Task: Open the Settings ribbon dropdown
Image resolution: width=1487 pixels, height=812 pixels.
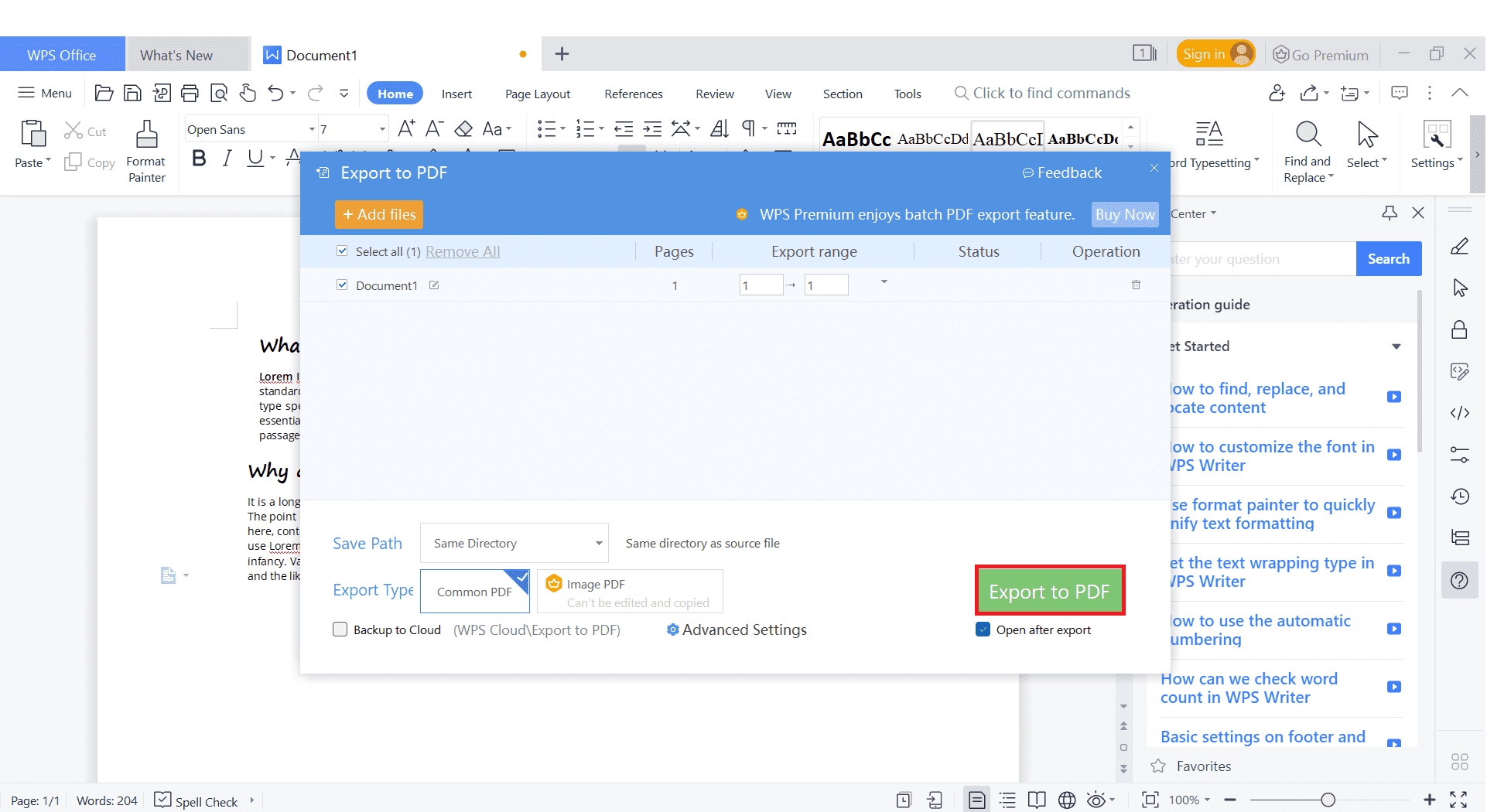Action: tap(1460, 160)
